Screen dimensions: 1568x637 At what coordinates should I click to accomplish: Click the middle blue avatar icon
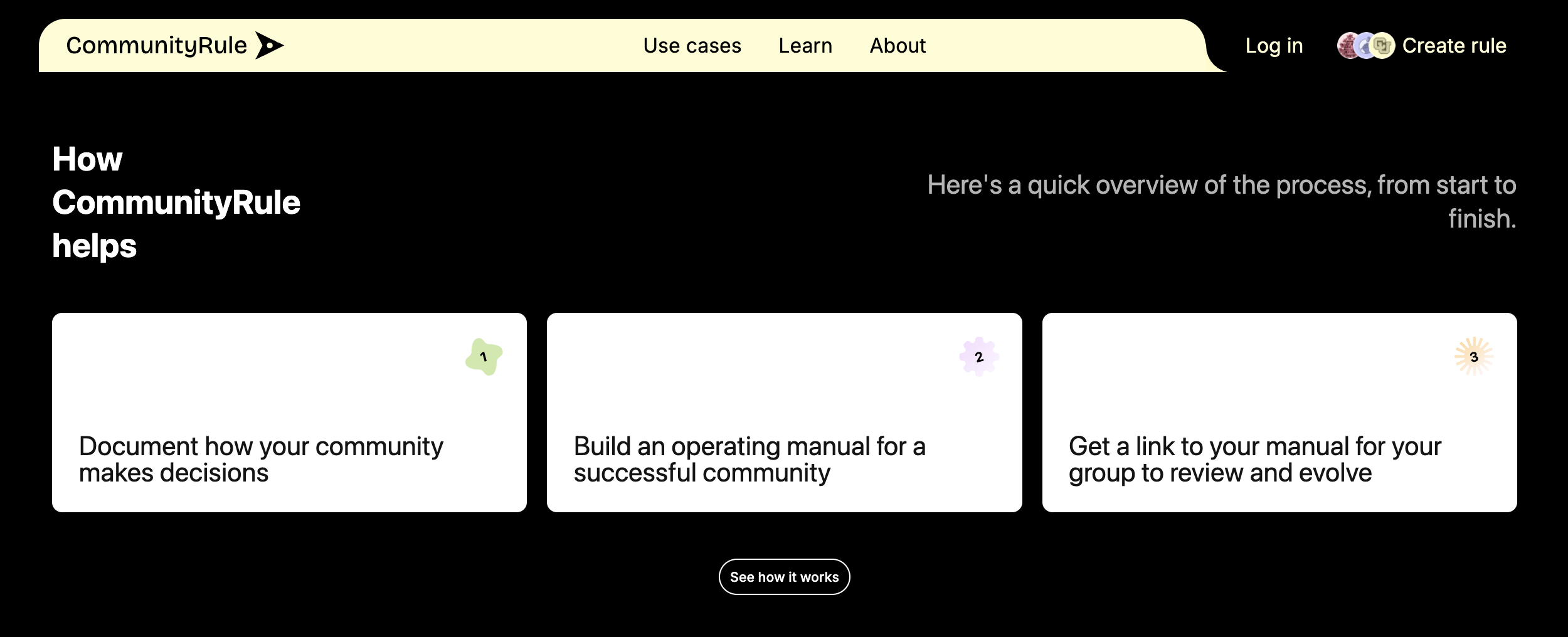click(1365, 46)
